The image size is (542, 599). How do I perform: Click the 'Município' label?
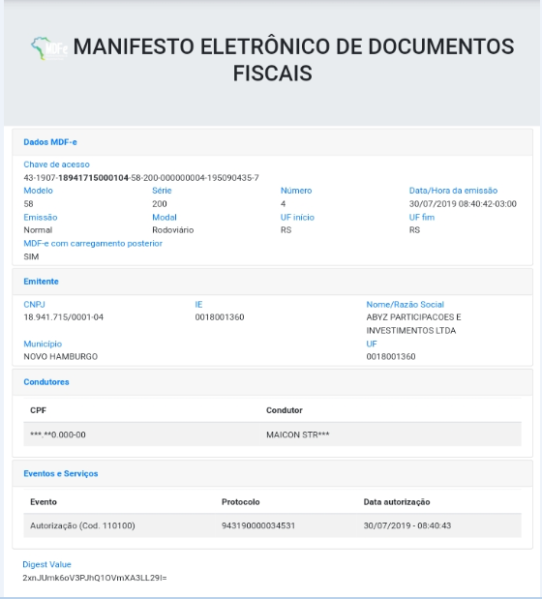43,344
